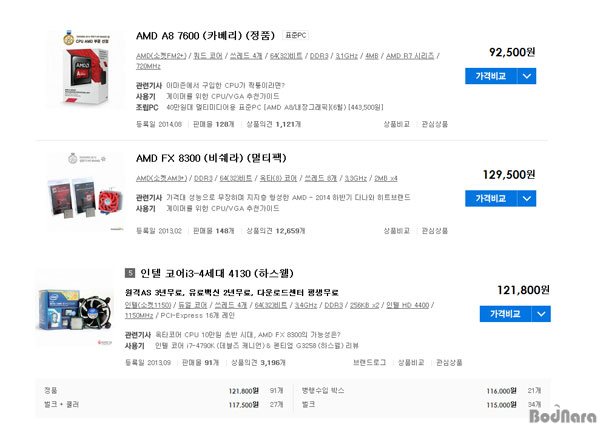Open the AMD FX 8300 (비쉐라) title link
Screen dimensions: 600x426
[x=211, y=158]
